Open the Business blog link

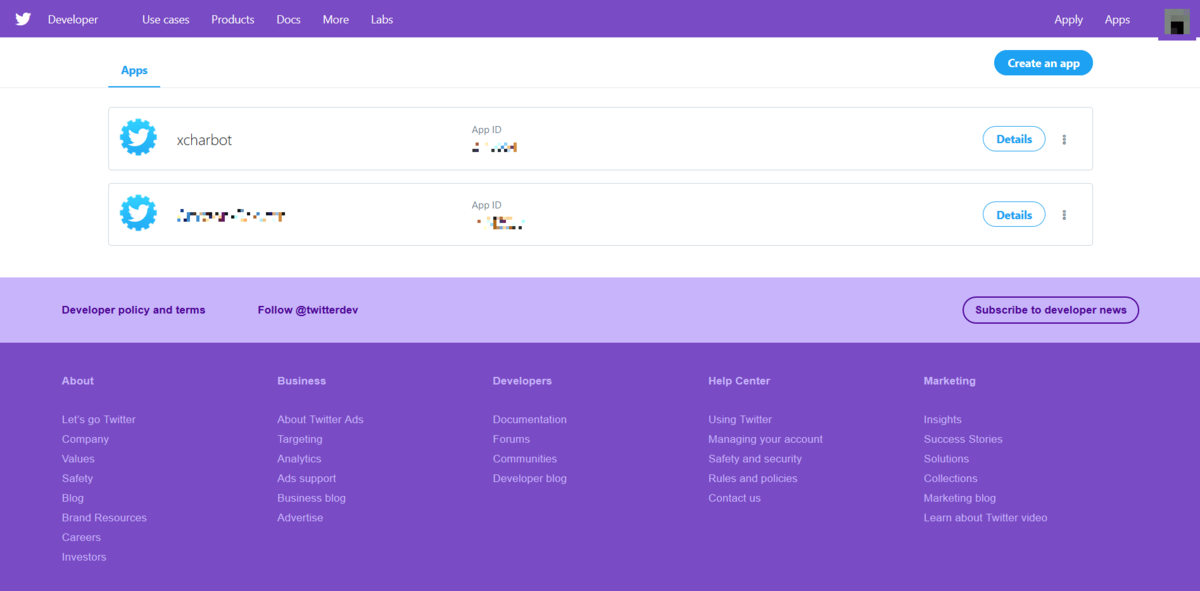coord(311,498)
